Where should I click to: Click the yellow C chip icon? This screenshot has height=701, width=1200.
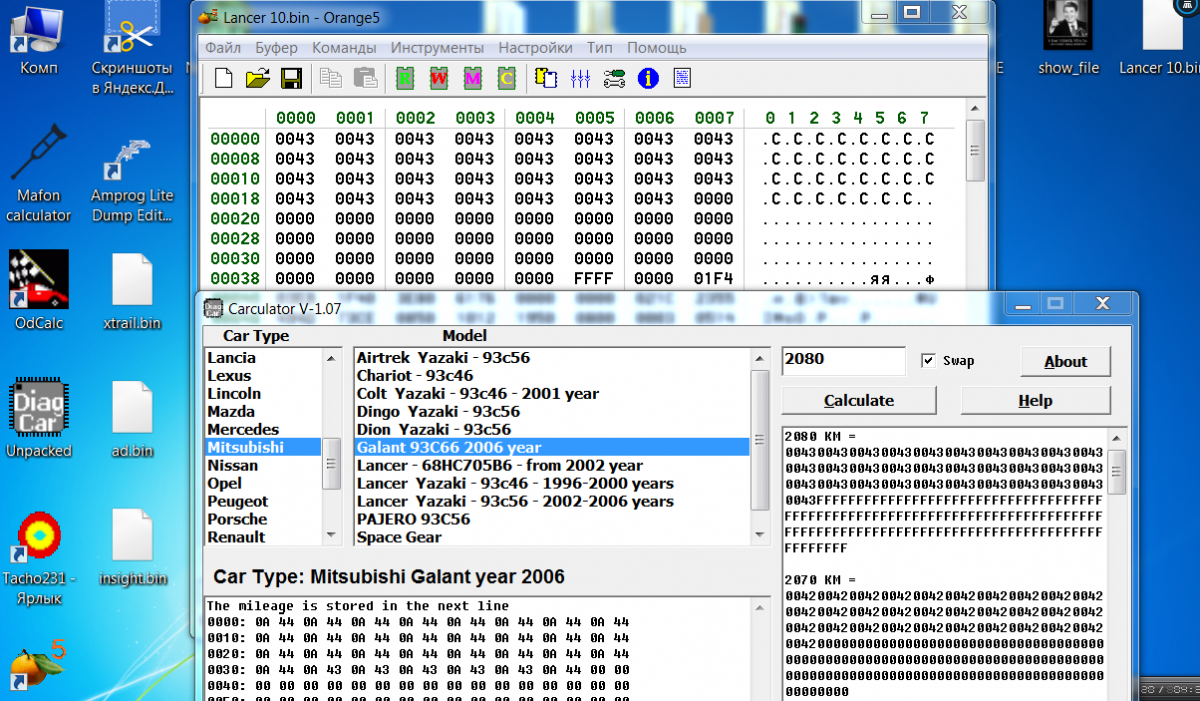(507, 78)
